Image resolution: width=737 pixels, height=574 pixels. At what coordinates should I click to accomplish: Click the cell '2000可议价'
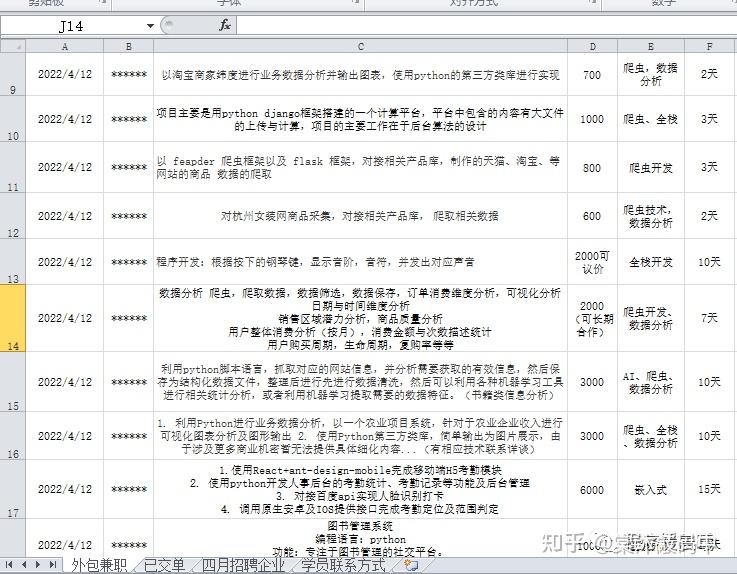(592, 262)
